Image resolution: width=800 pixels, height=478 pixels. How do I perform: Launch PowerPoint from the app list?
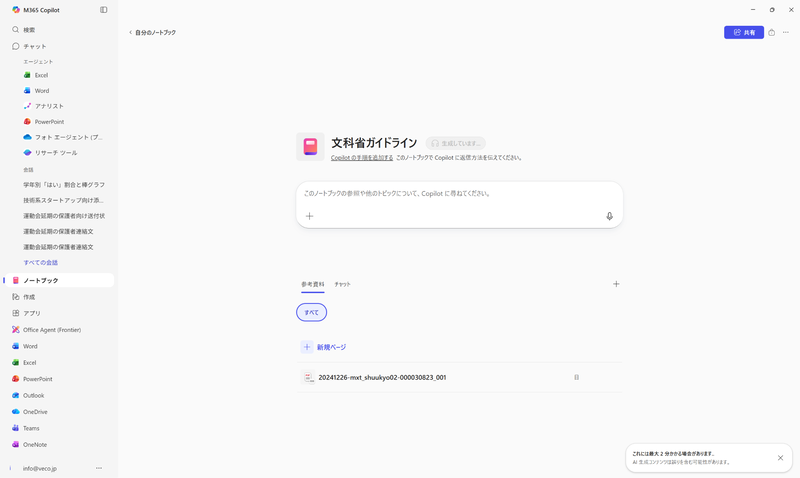[59, 379]
